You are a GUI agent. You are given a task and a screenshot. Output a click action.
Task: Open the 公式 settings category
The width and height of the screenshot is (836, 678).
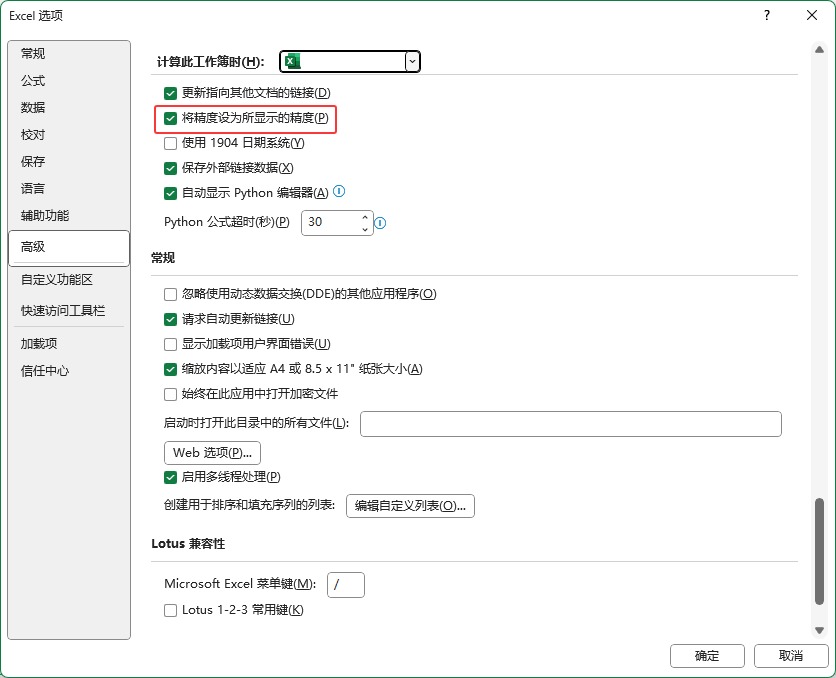(x=33, y=81)
